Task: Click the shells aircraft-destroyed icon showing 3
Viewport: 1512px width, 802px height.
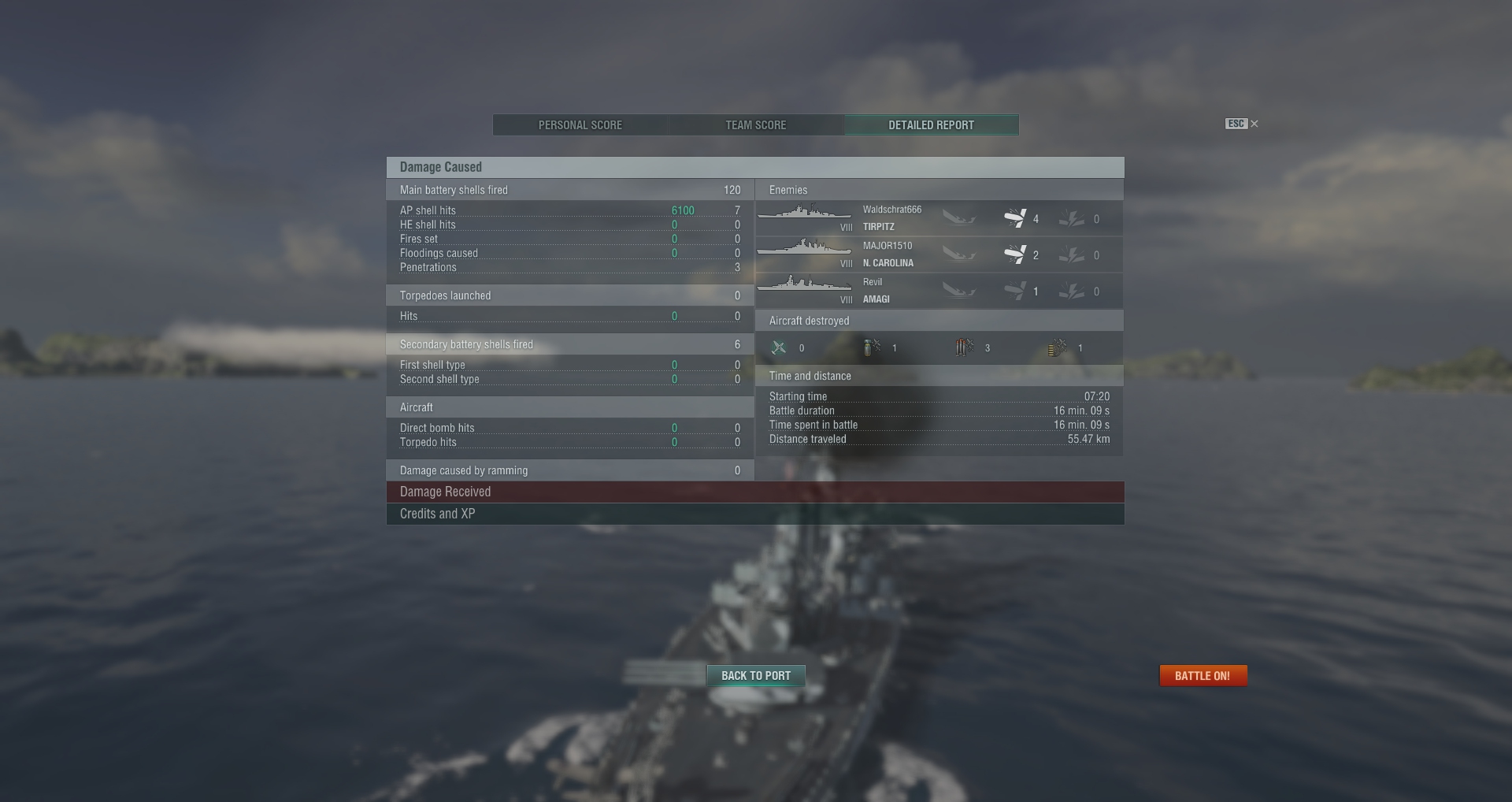Action: point(965,347)
